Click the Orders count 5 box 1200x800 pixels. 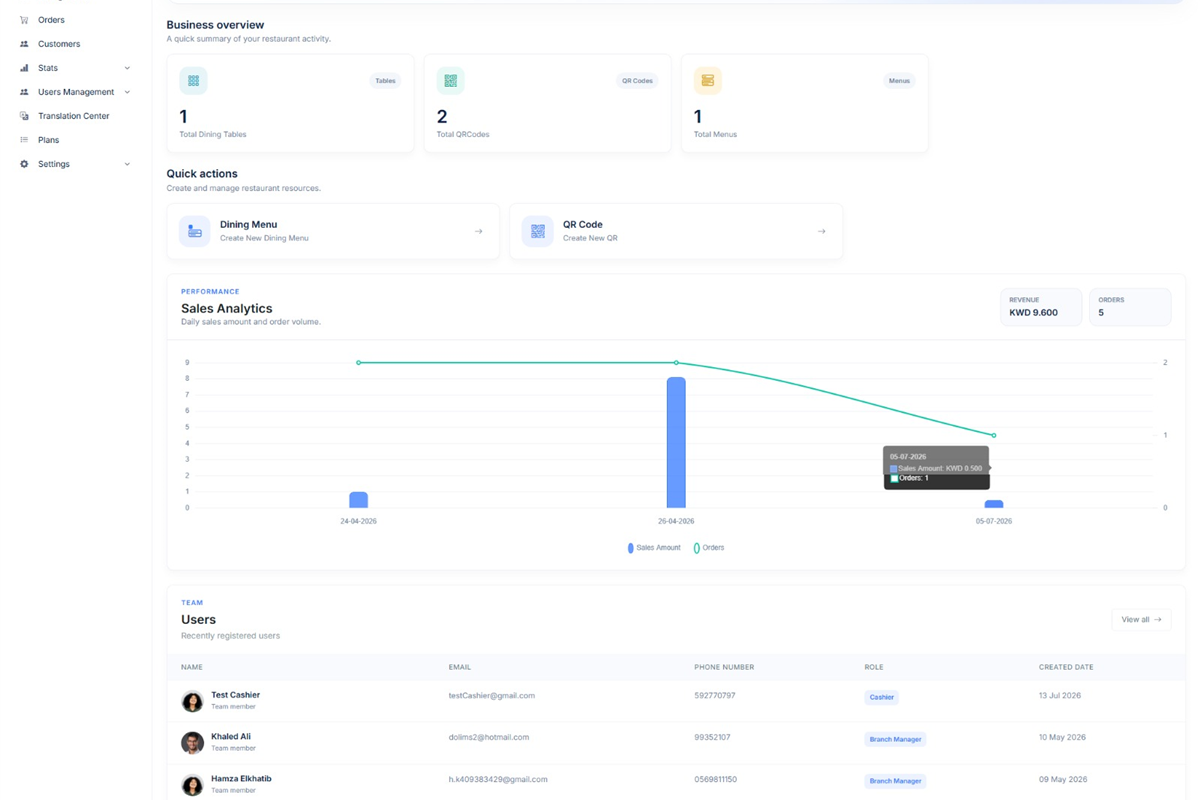1130,307
